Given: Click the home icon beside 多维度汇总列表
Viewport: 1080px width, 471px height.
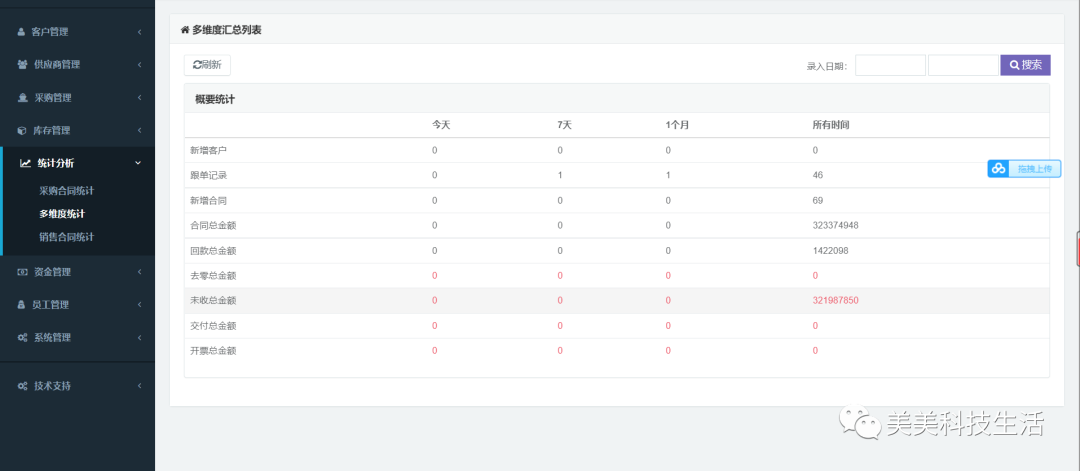Looking at the screenshot, I should click(x=185, y=30).
